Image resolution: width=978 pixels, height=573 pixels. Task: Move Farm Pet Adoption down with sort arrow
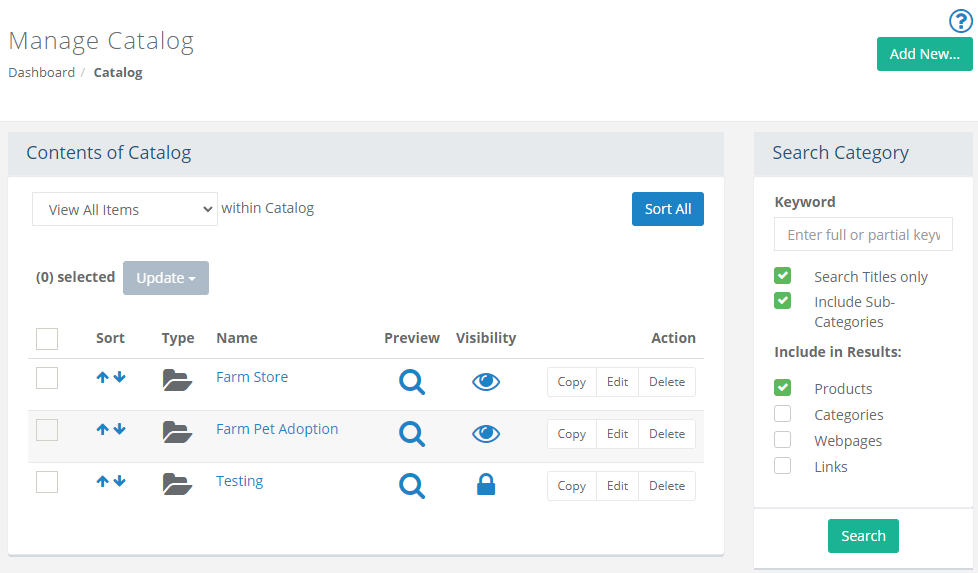[120, 429]
